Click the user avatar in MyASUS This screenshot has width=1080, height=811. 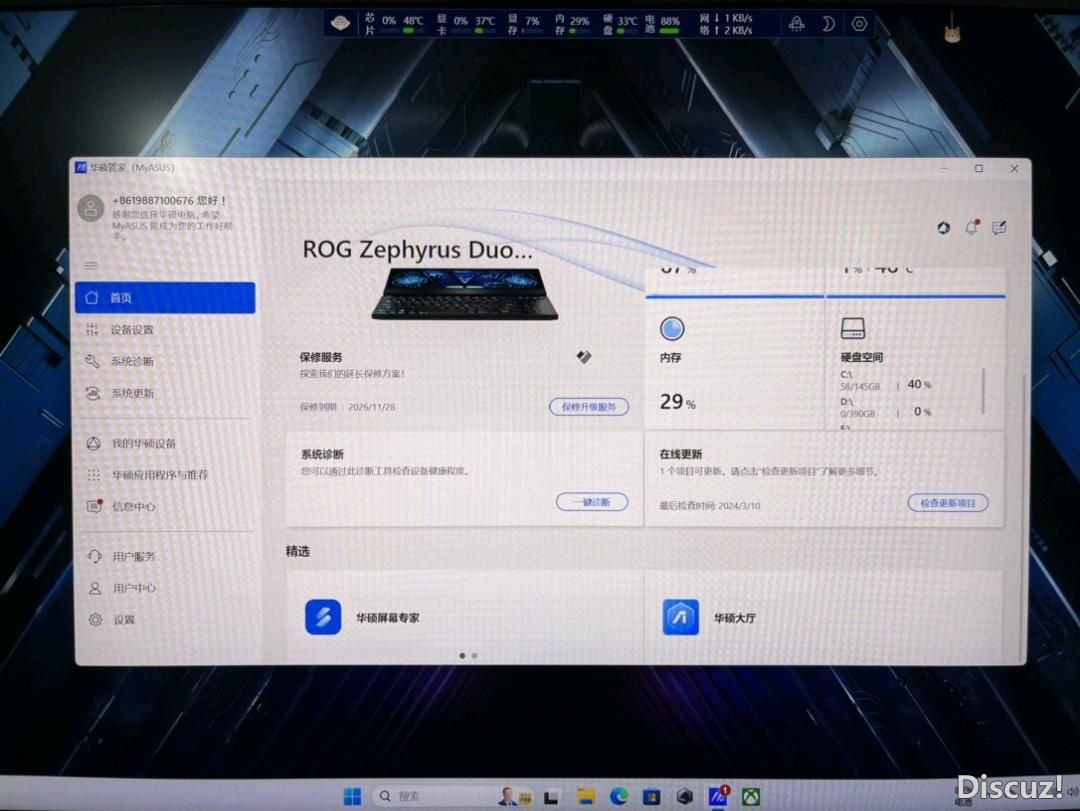pyautogui.click(x=90, y=208)
